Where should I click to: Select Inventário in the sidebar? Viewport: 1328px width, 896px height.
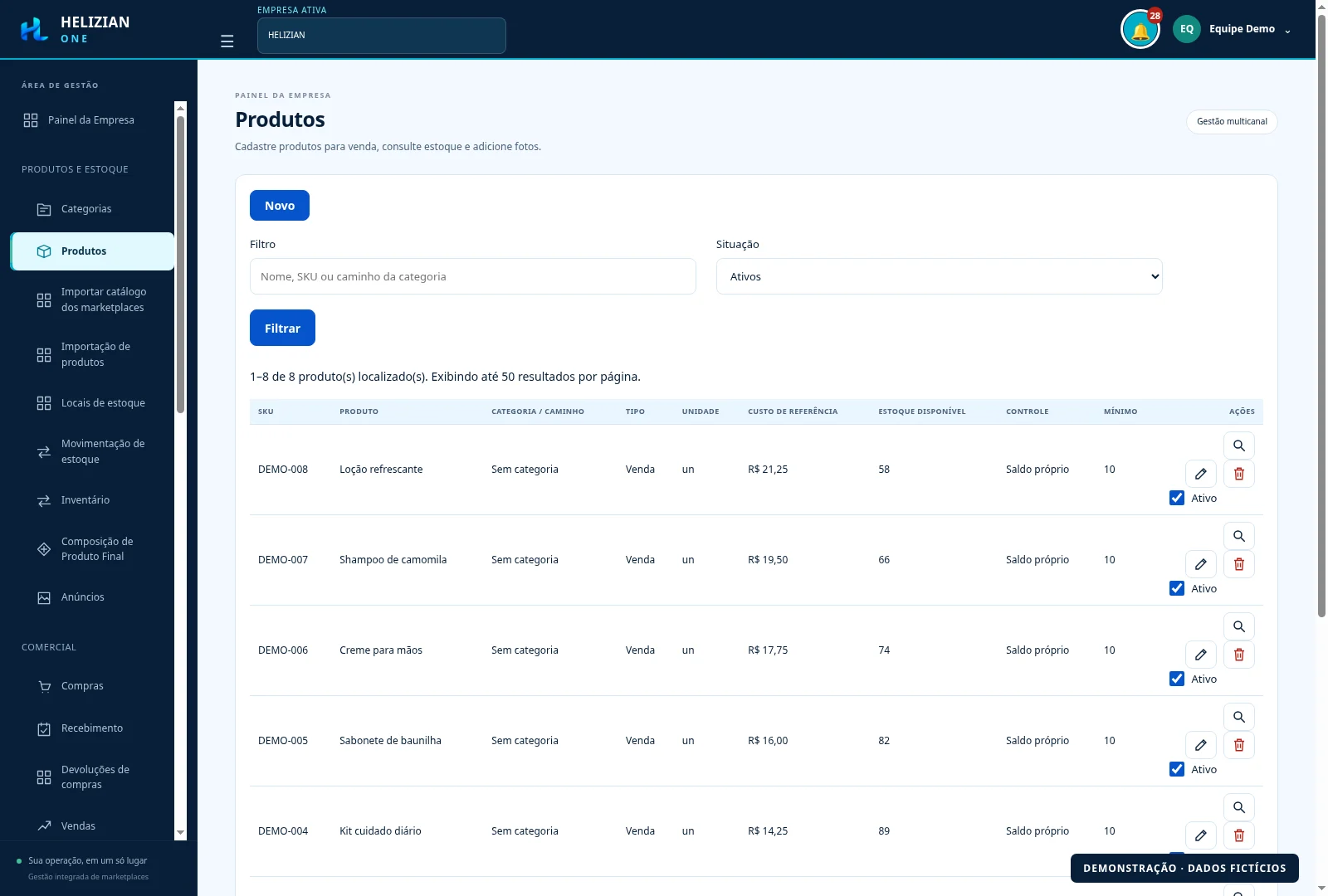[92, 500]
